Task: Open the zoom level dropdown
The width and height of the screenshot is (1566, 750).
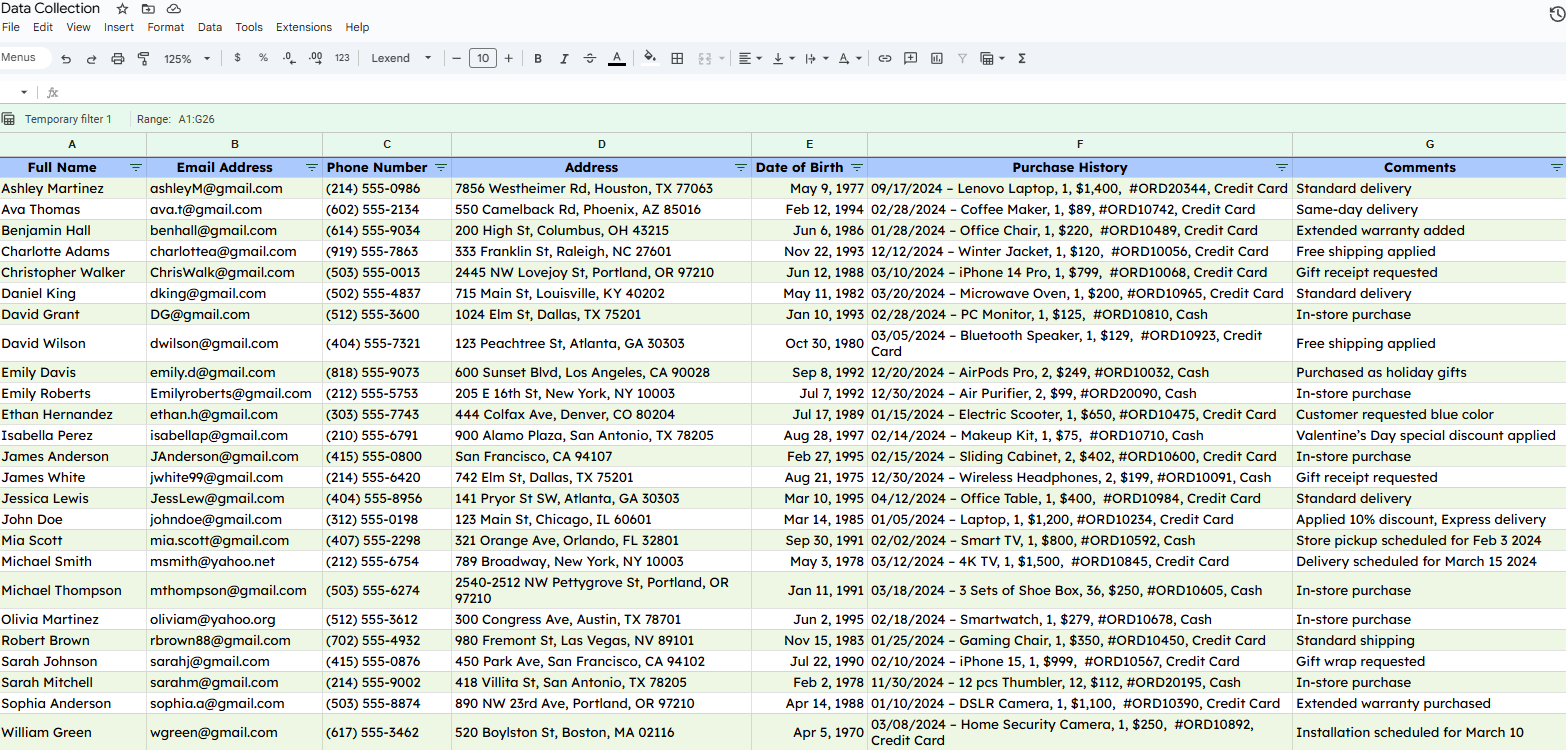Action: tap(187, 59)
